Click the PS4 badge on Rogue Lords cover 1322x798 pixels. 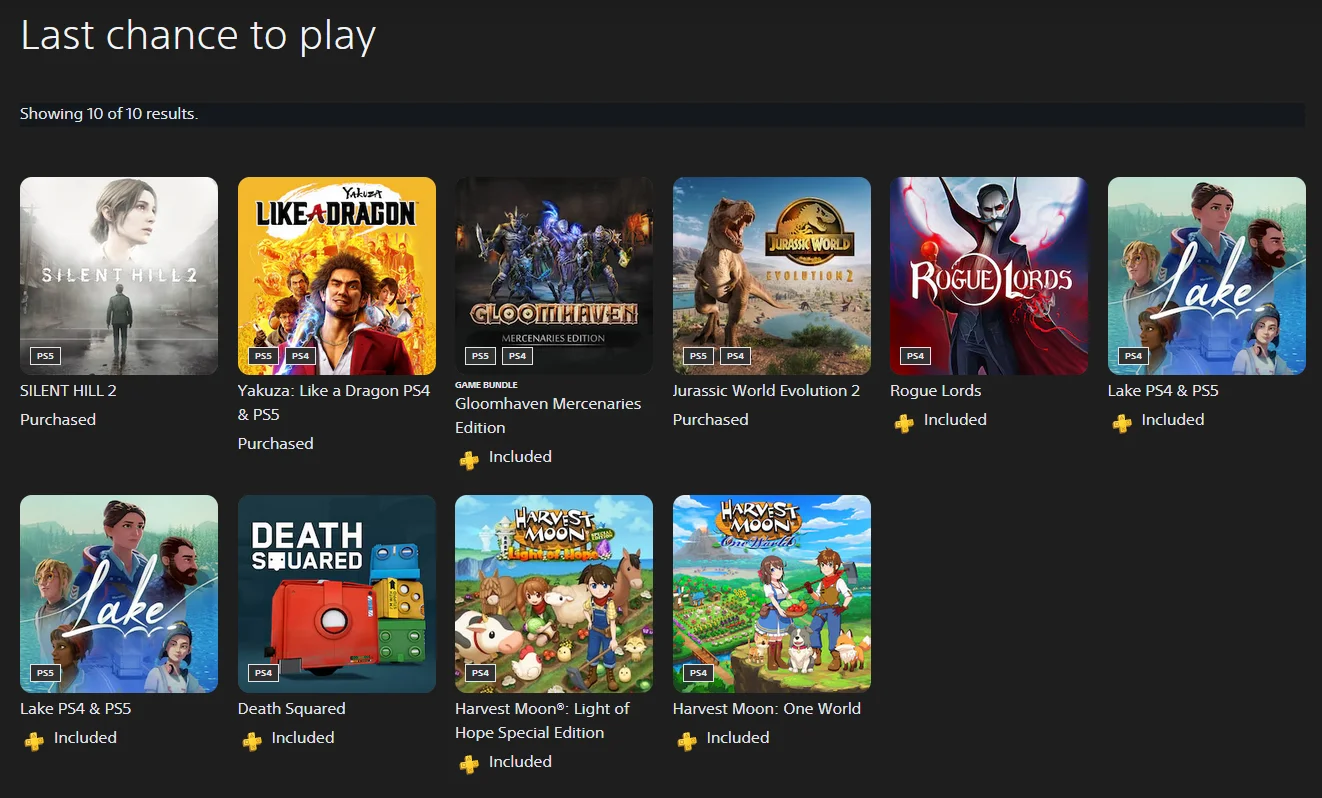coord(915,356)
